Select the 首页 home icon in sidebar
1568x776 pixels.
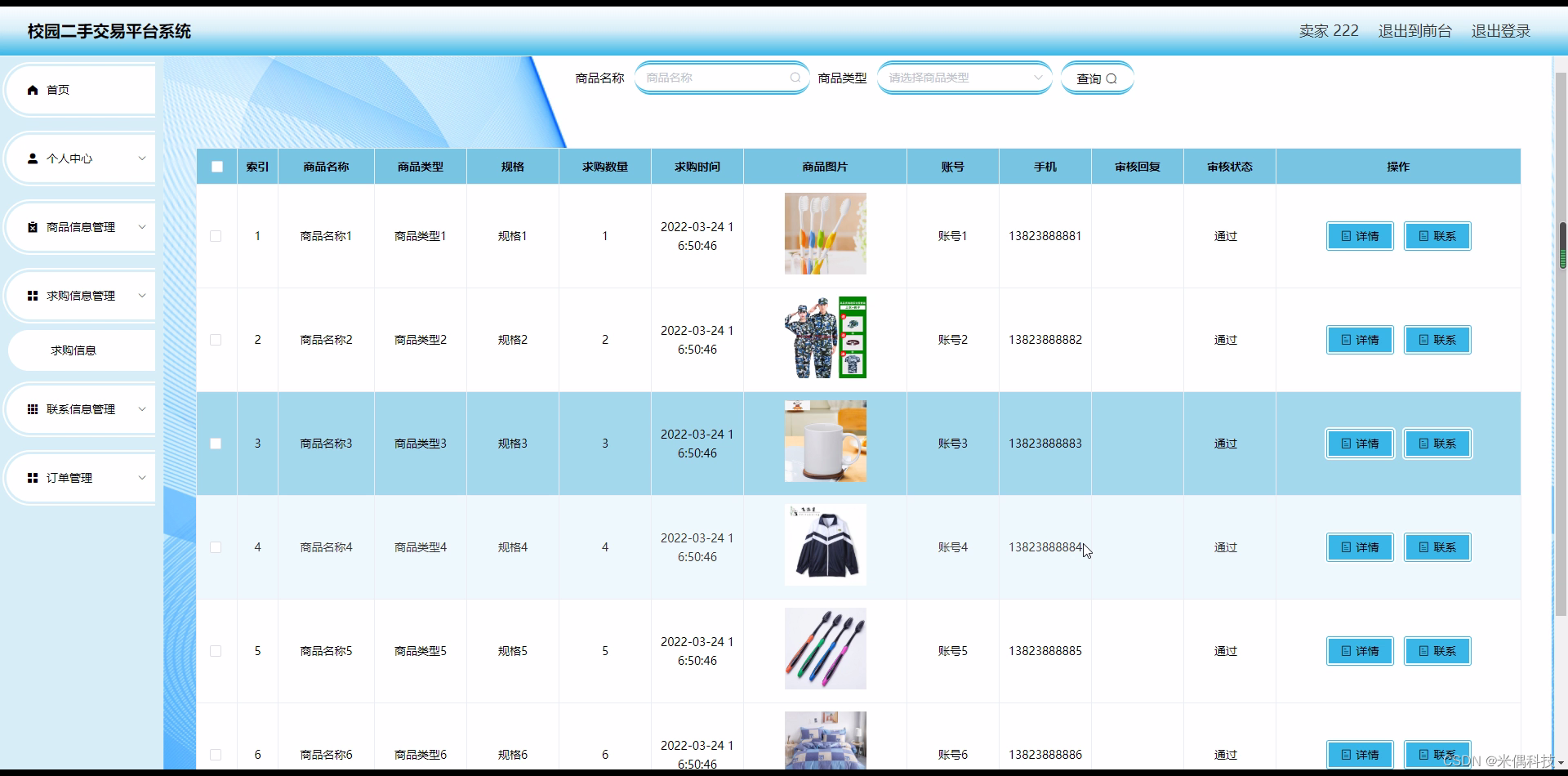point(33,90)
